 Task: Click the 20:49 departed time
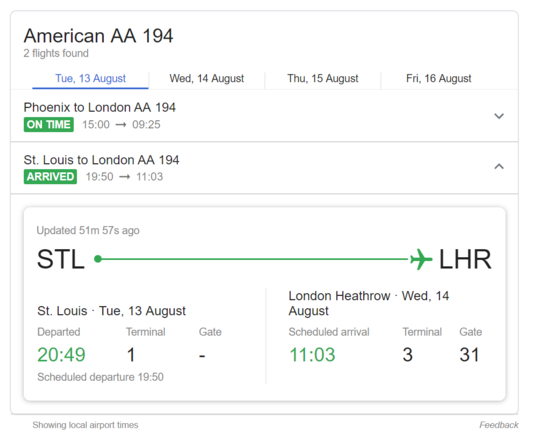click(61, 355)
